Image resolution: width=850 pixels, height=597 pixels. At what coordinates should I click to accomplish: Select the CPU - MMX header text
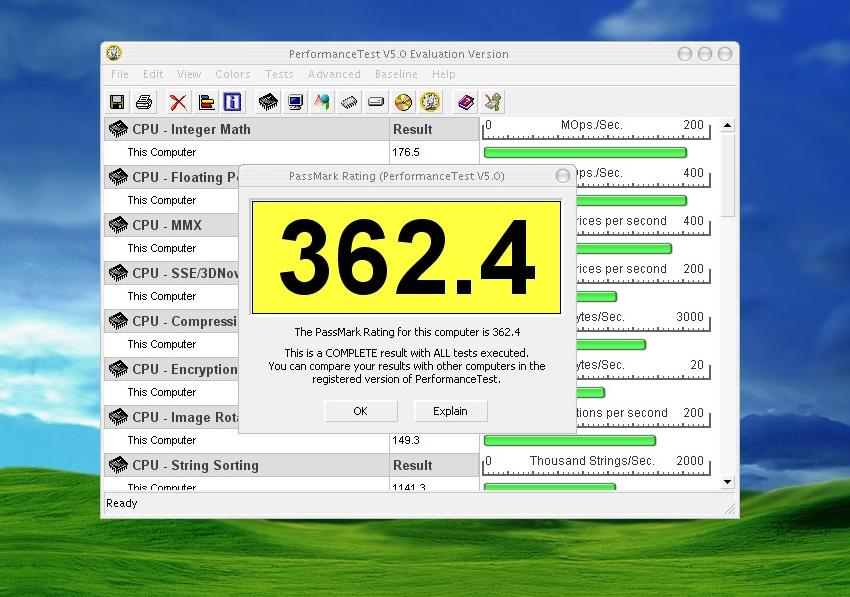[x=167, y=225]
